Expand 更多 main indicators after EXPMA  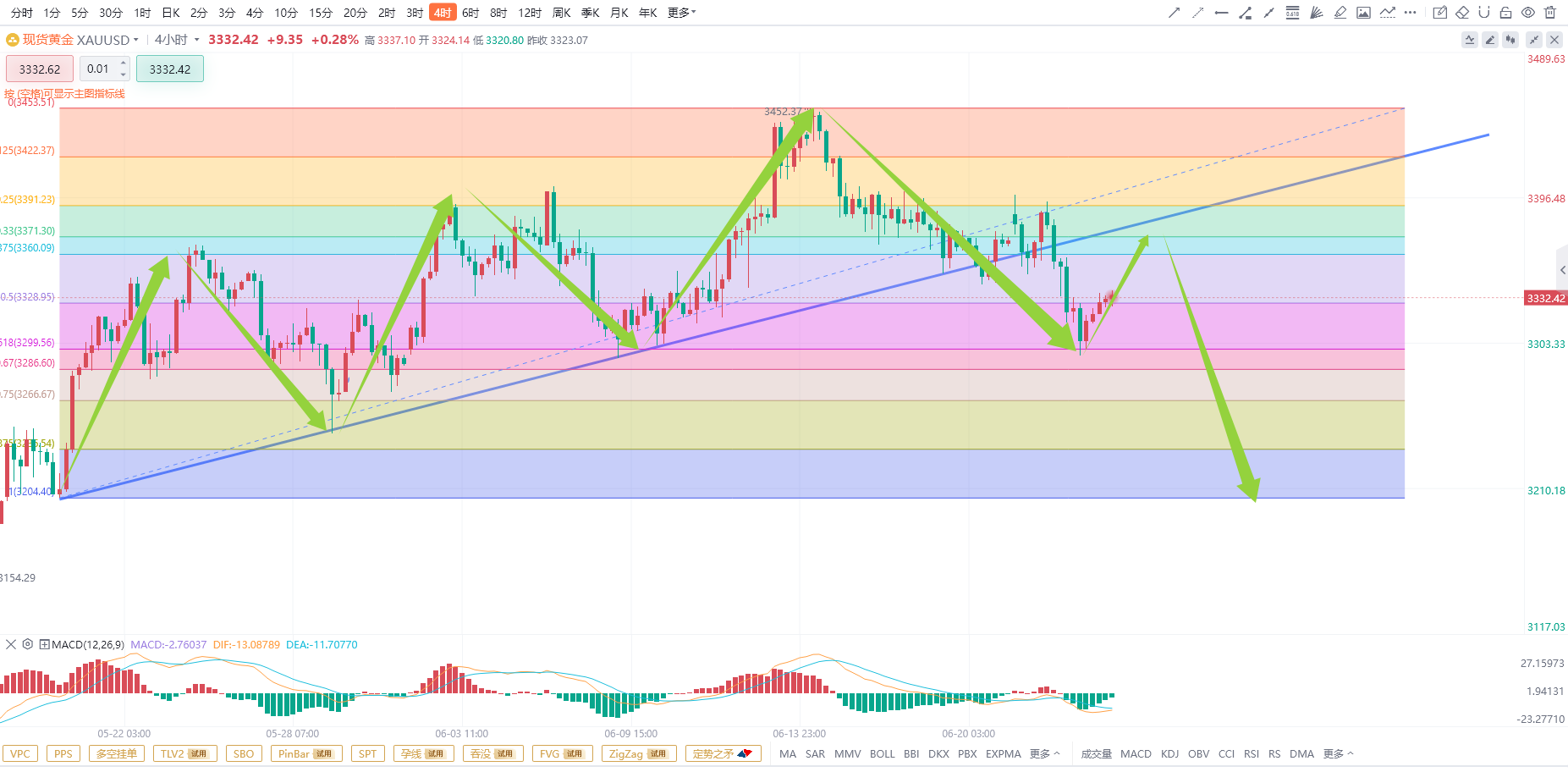pyautogui.click(x=1045, y=753)
